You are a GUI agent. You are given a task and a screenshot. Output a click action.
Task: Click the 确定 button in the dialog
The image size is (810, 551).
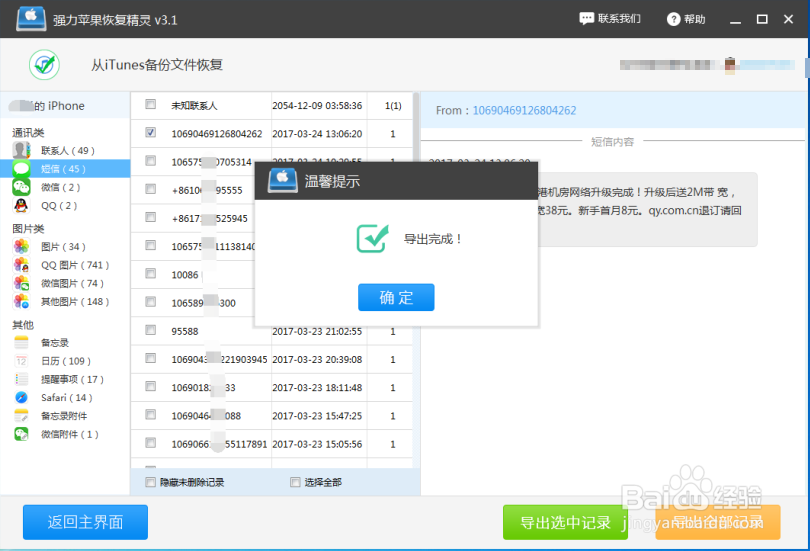pyautogui.click(x=396, y=297)
